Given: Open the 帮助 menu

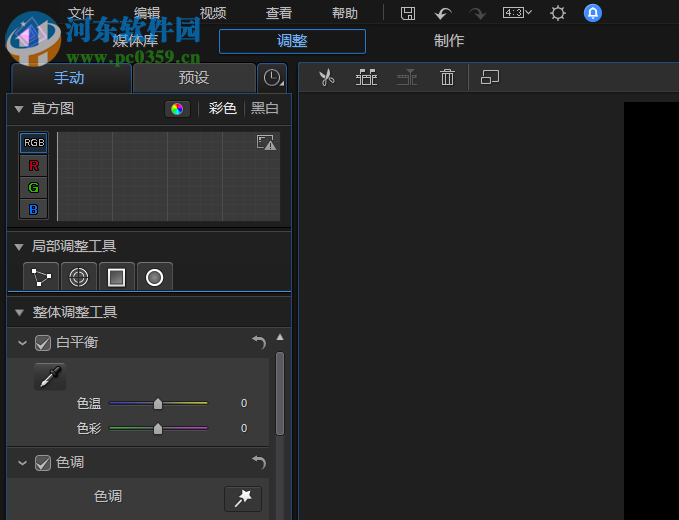Looking at the screenshot, I should click(x=345, y=13).
